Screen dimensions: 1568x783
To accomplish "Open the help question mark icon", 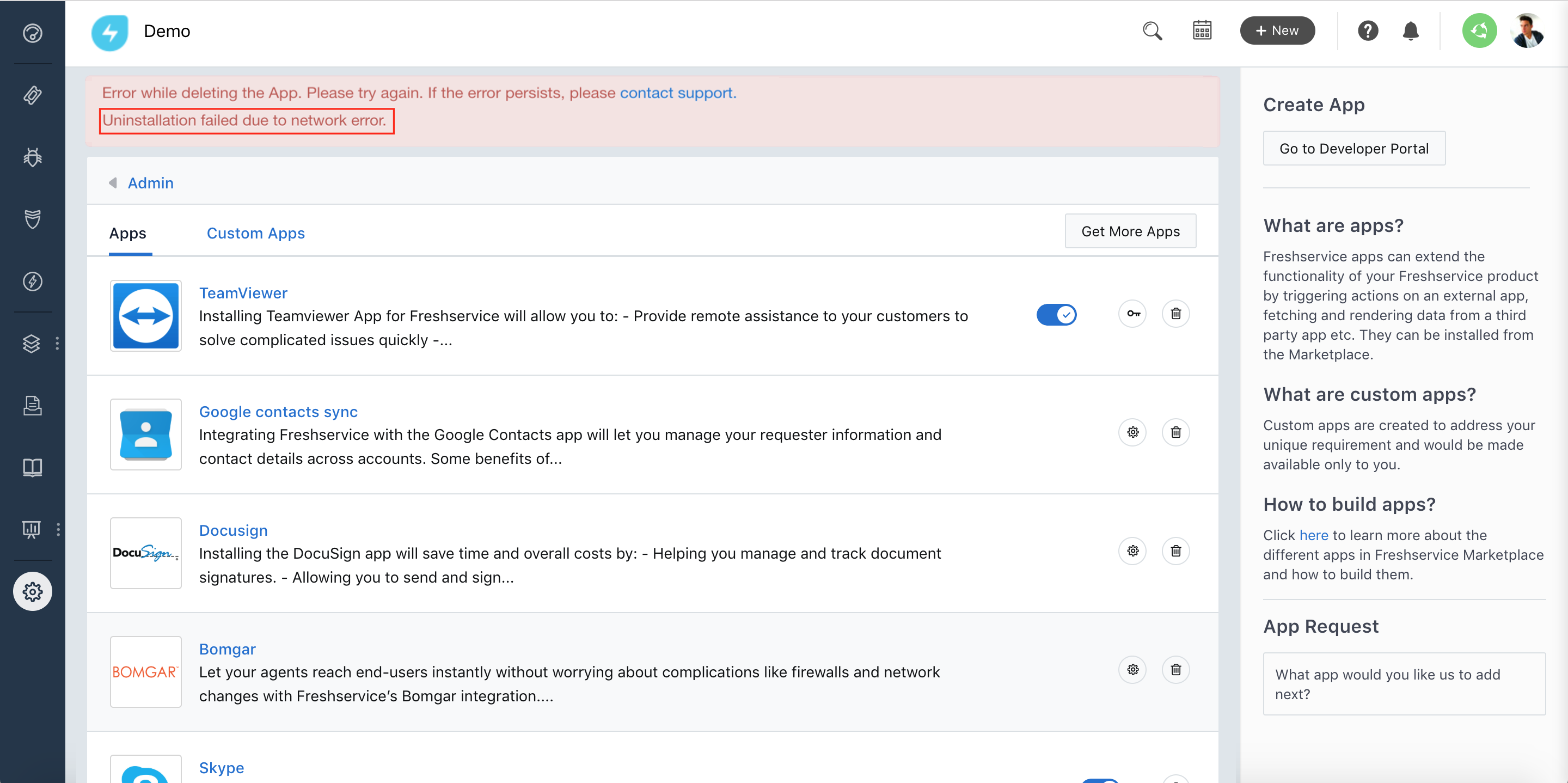I will 1368,30.
